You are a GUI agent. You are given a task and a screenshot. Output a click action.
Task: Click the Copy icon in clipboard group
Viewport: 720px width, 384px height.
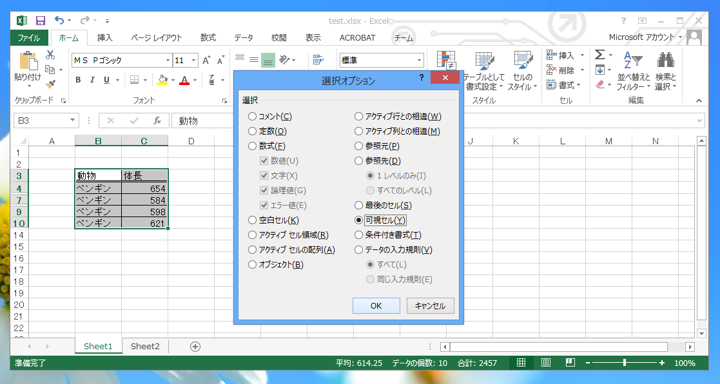point(50,70)
